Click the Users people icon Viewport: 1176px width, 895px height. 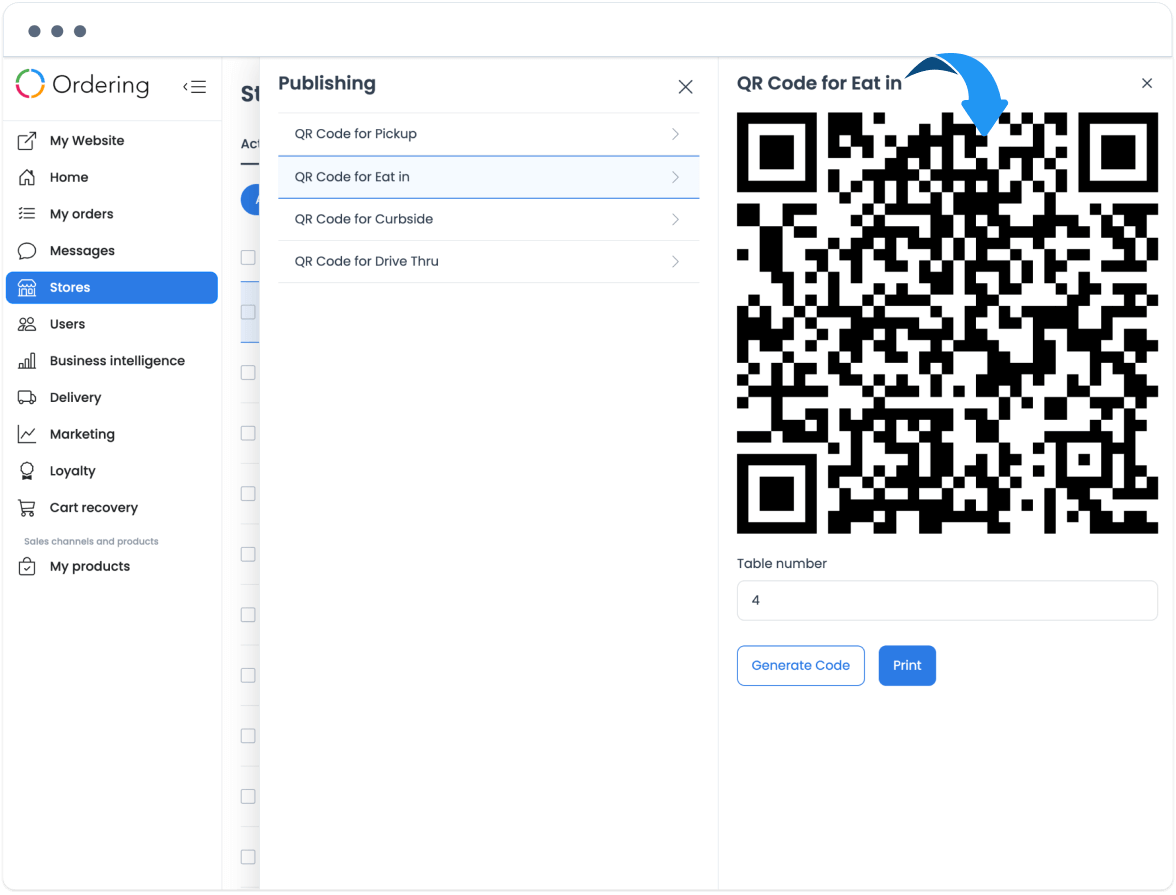[27, 324]
